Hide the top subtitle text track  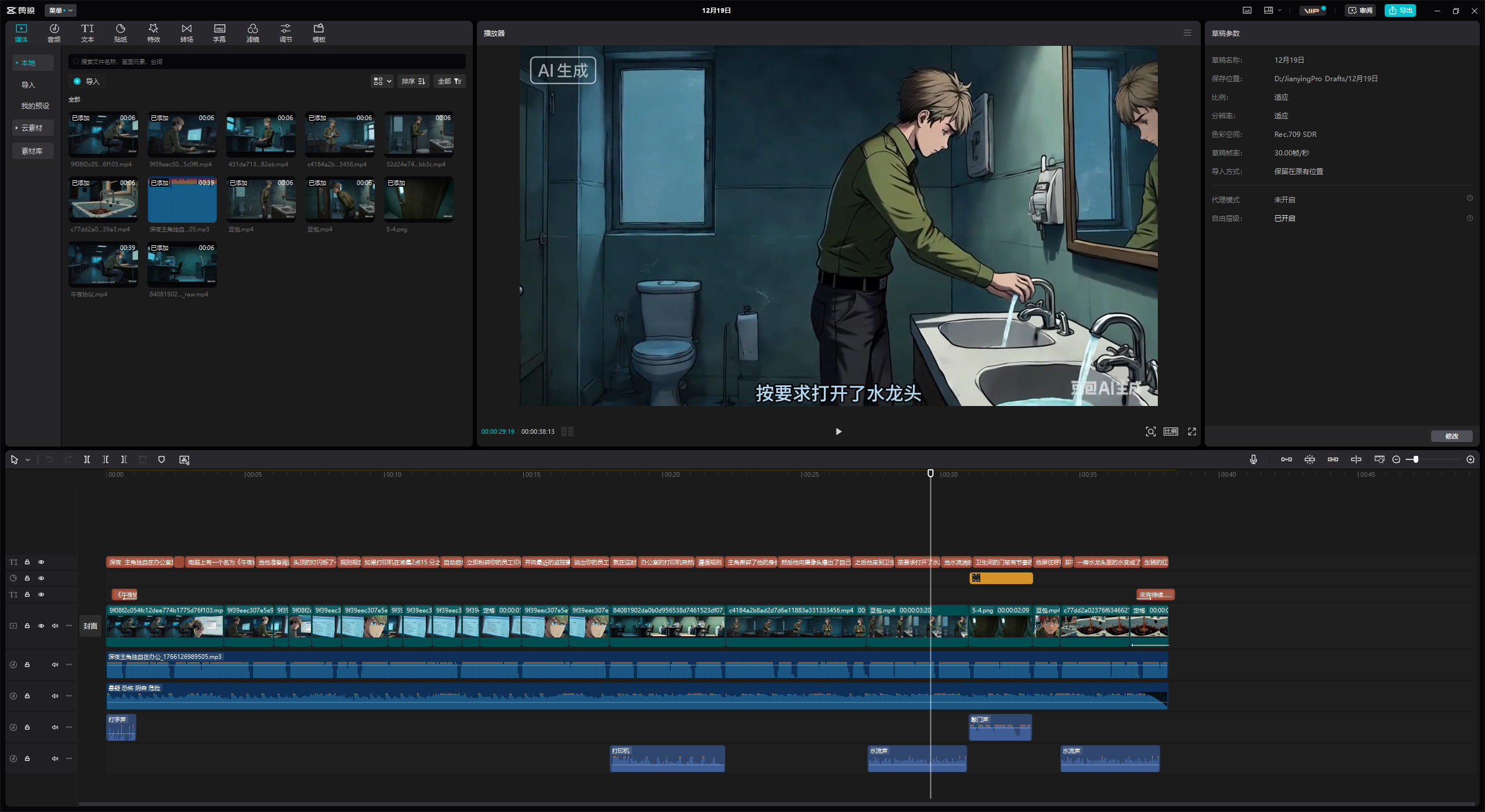tap(41, 562)
